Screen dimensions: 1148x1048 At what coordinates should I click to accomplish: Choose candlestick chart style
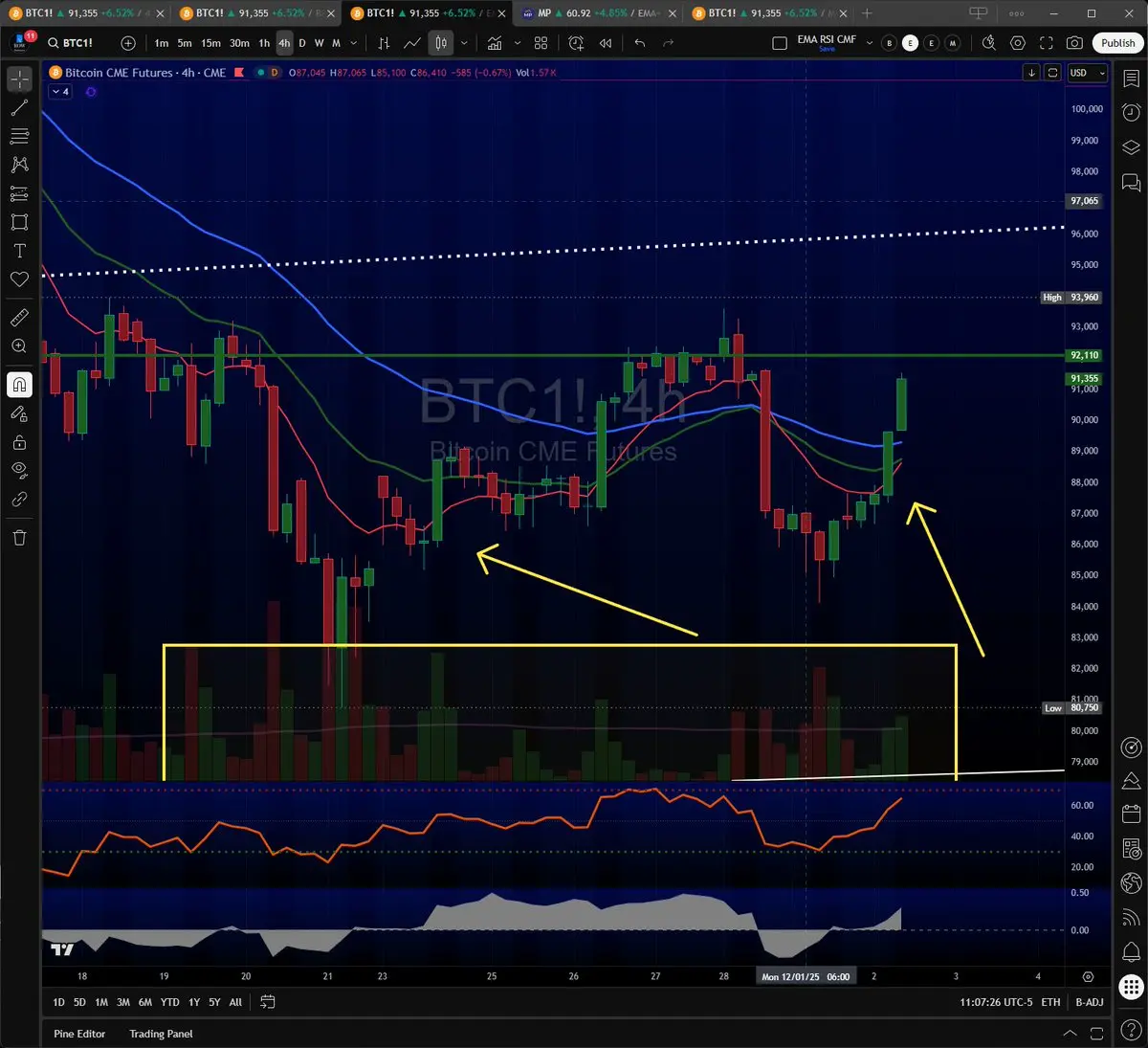441,43
